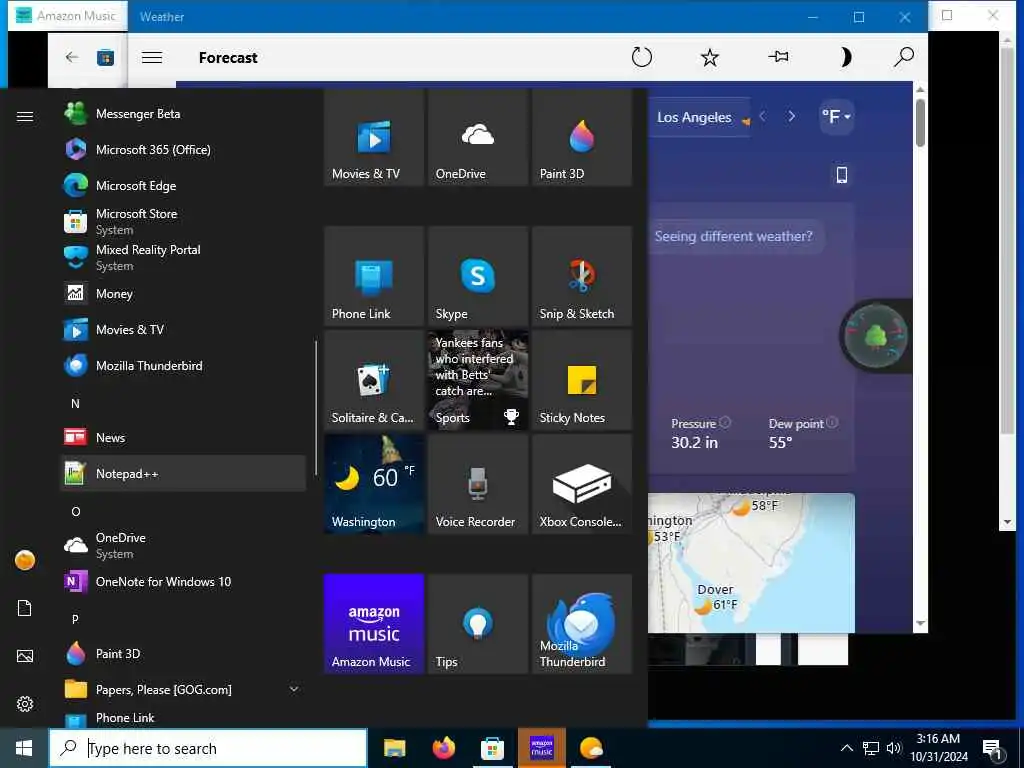Refresh the Weather forecast
The height and width of the screenshot is (768, 1024).
pyautogui.click(x=641, y=57)
